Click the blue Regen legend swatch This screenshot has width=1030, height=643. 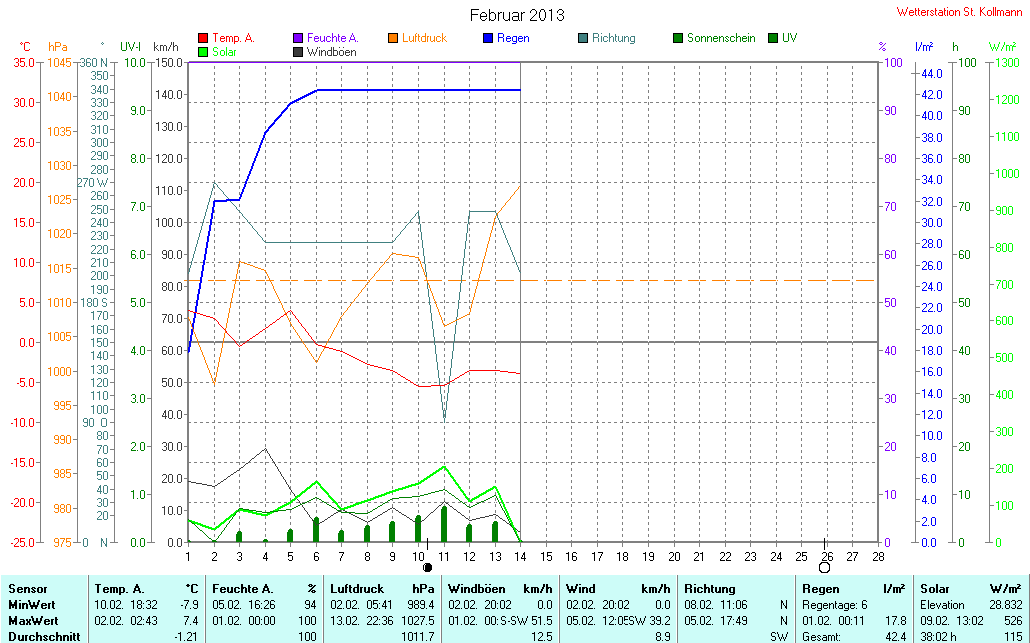tap(488, 38)
